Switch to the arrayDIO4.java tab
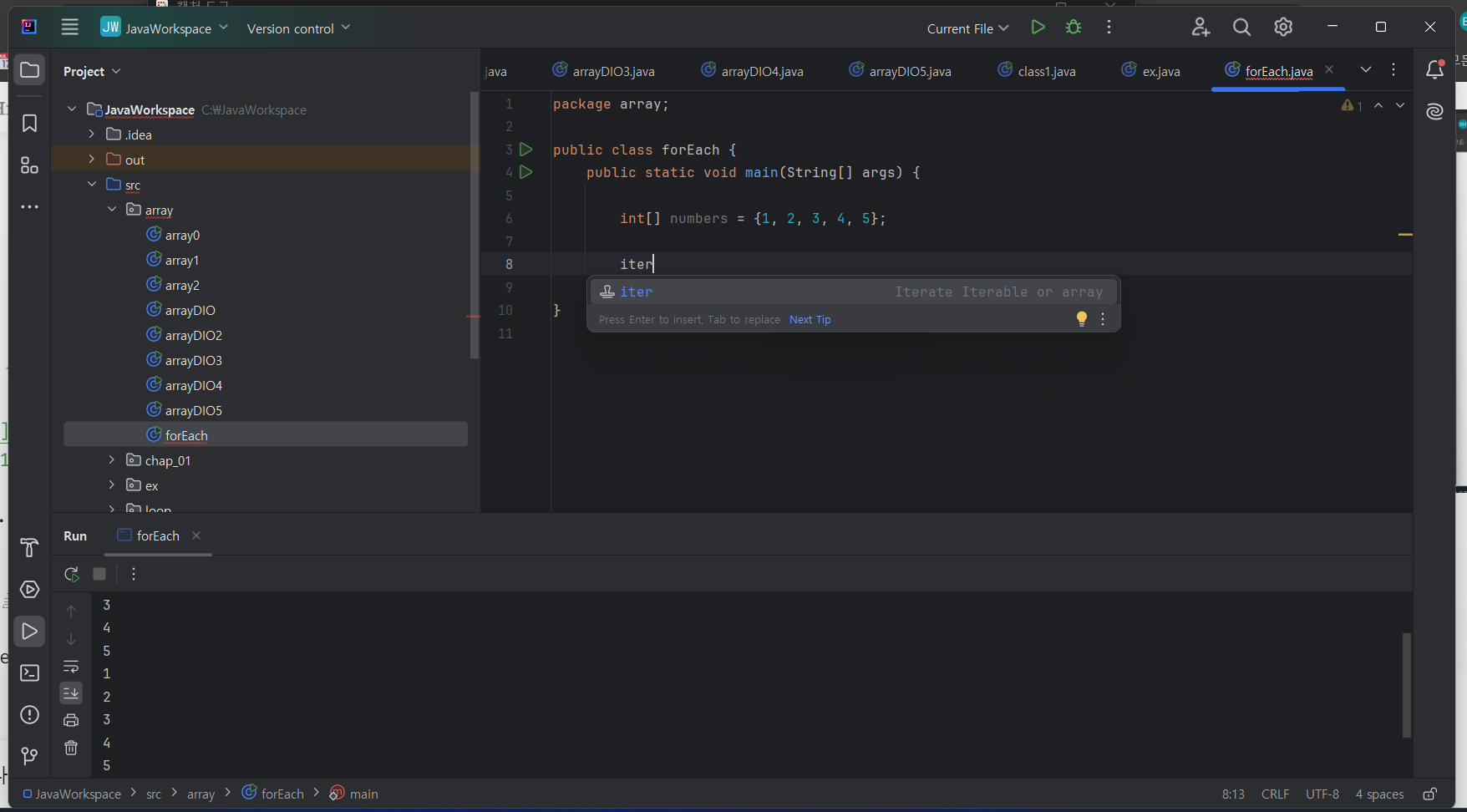Screen dimensions: 1467x812 pos(753,71)
